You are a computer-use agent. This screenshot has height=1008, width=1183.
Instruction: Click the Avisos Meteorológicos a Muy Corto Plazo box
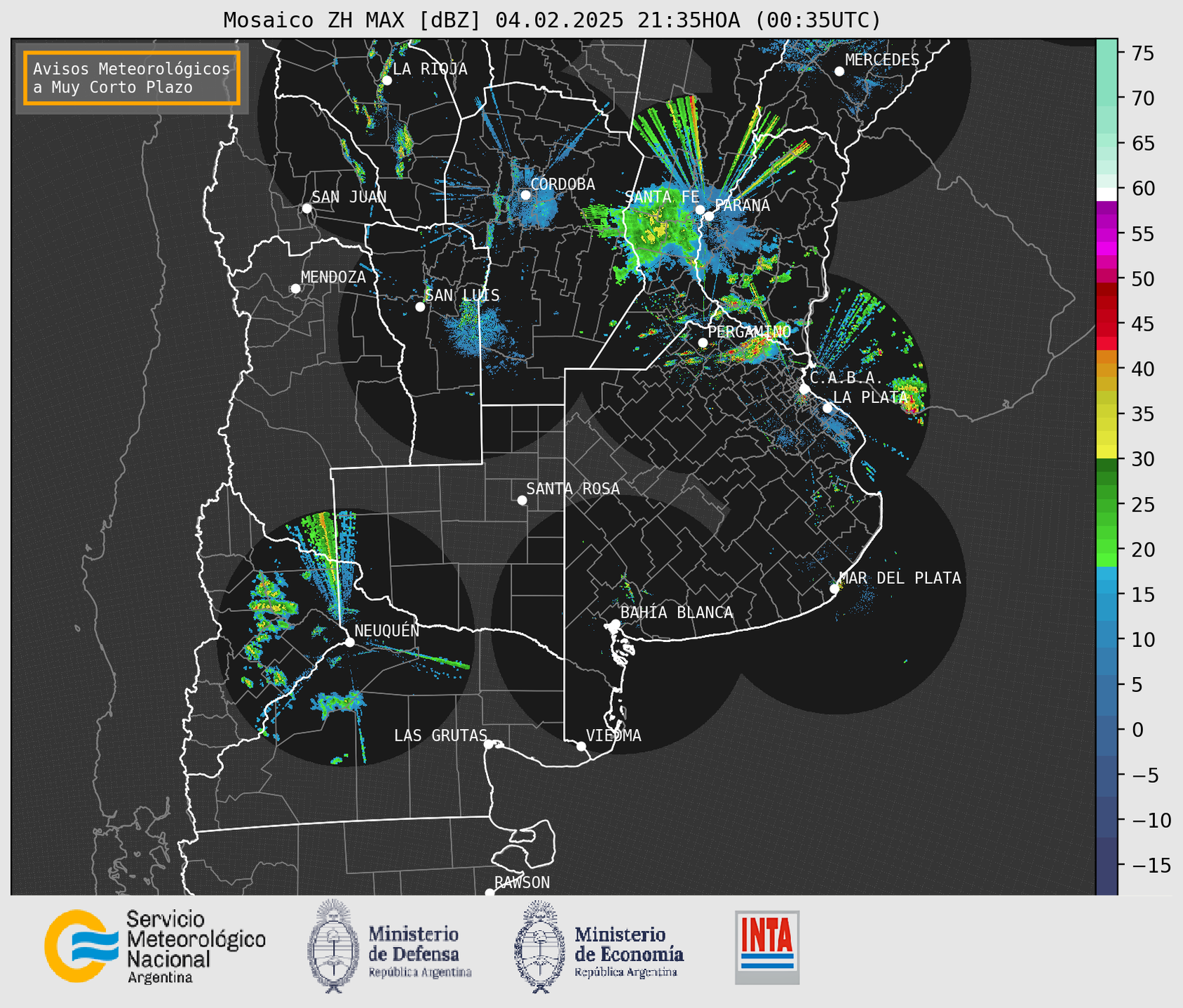(x=132, y=78)
